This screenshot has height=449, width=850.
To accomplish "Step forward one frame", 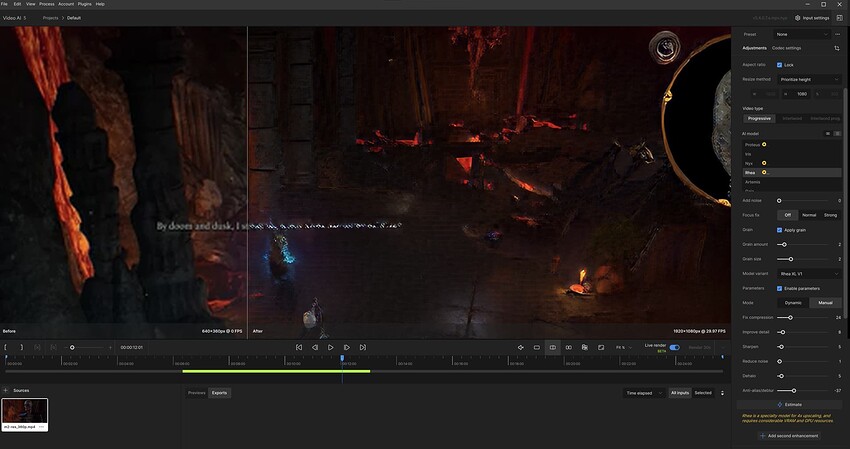I will click(347, 347).
